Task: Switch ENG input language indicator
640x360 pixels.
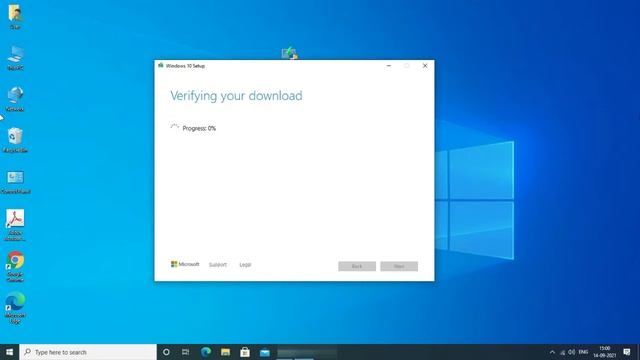Action: pyautogui.click(x=583, y=352)
